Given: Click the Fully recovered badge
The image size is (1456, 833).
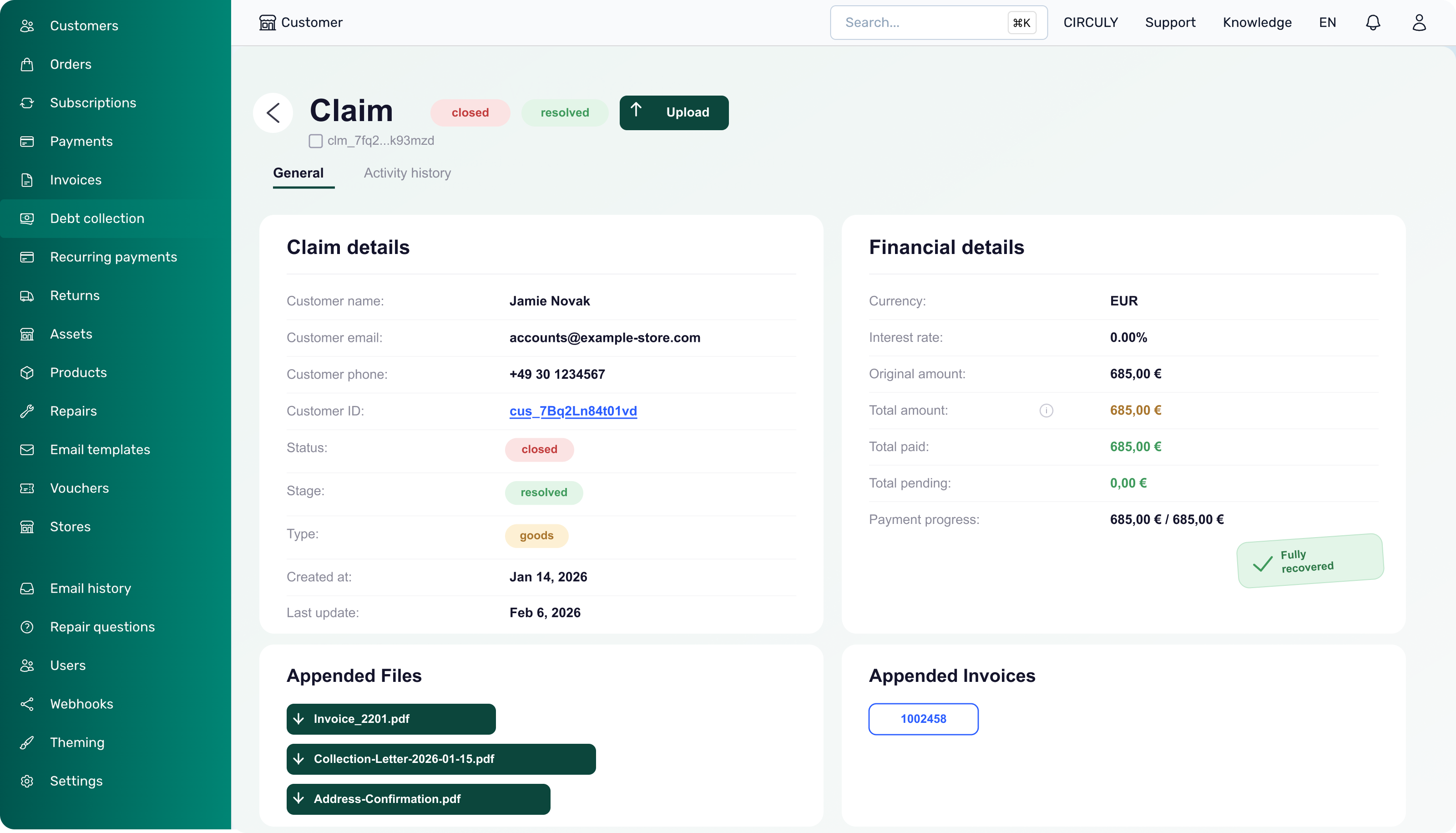Looking at the screenshot, I should (1310, 561).
